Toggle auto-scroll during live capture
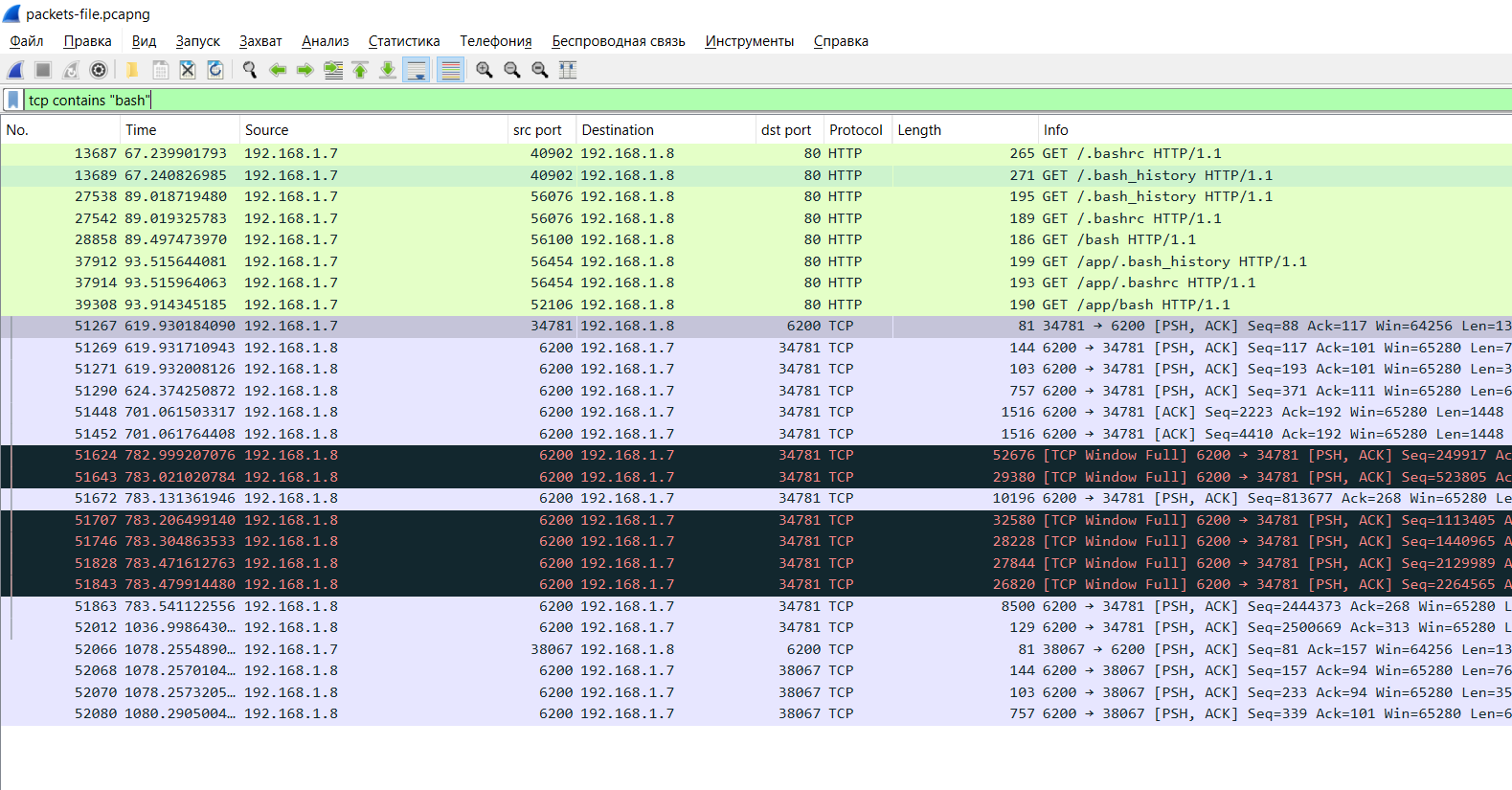1512x790 pixels. tap(417, 70)
